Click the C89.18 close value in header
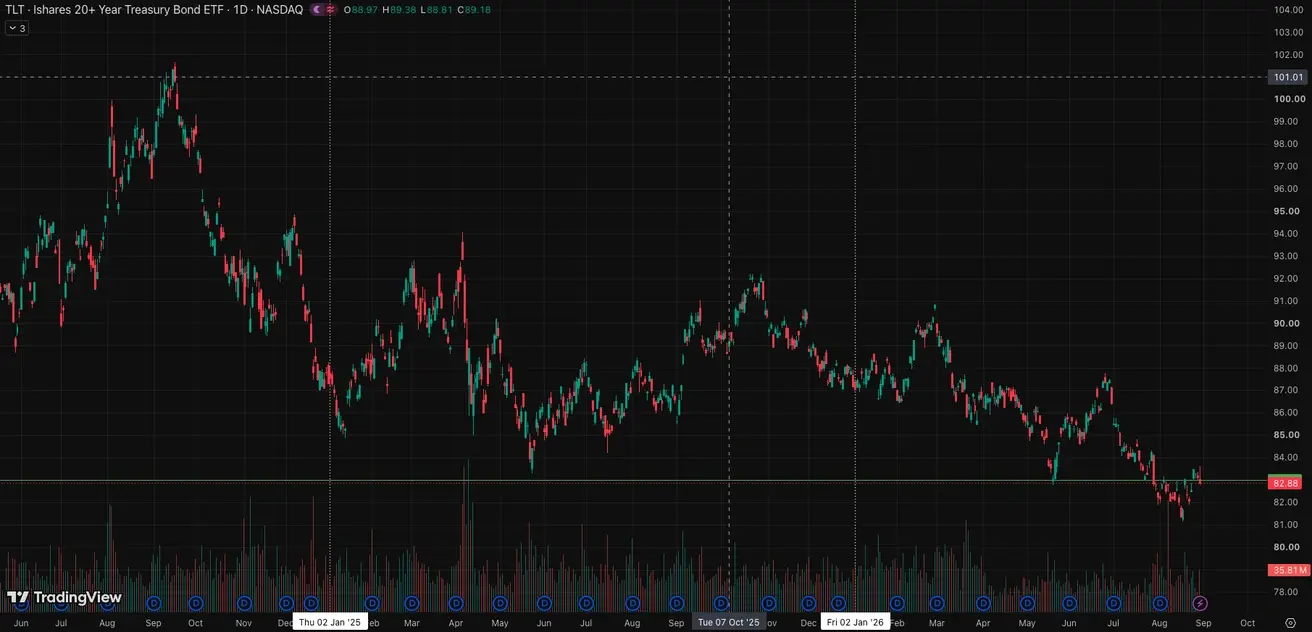Image resolution: width=1312 pixels, height=632 pixels. (474, 9)
